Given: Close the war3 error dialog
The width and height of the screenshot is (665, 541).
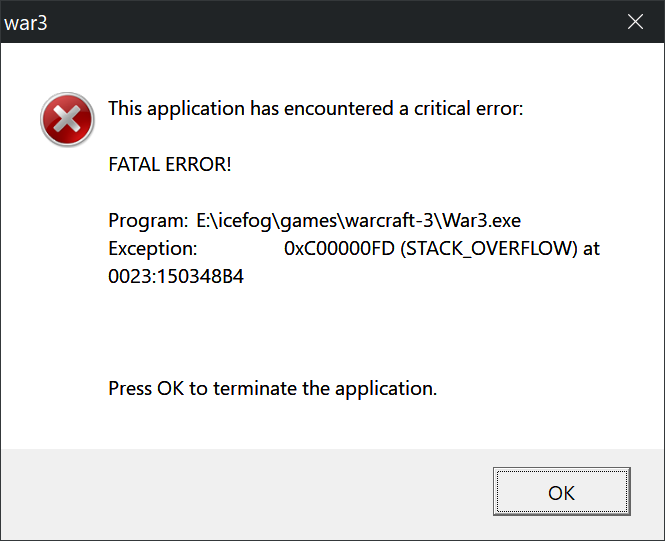Looking at the screenshot, I should coord(634,21).
